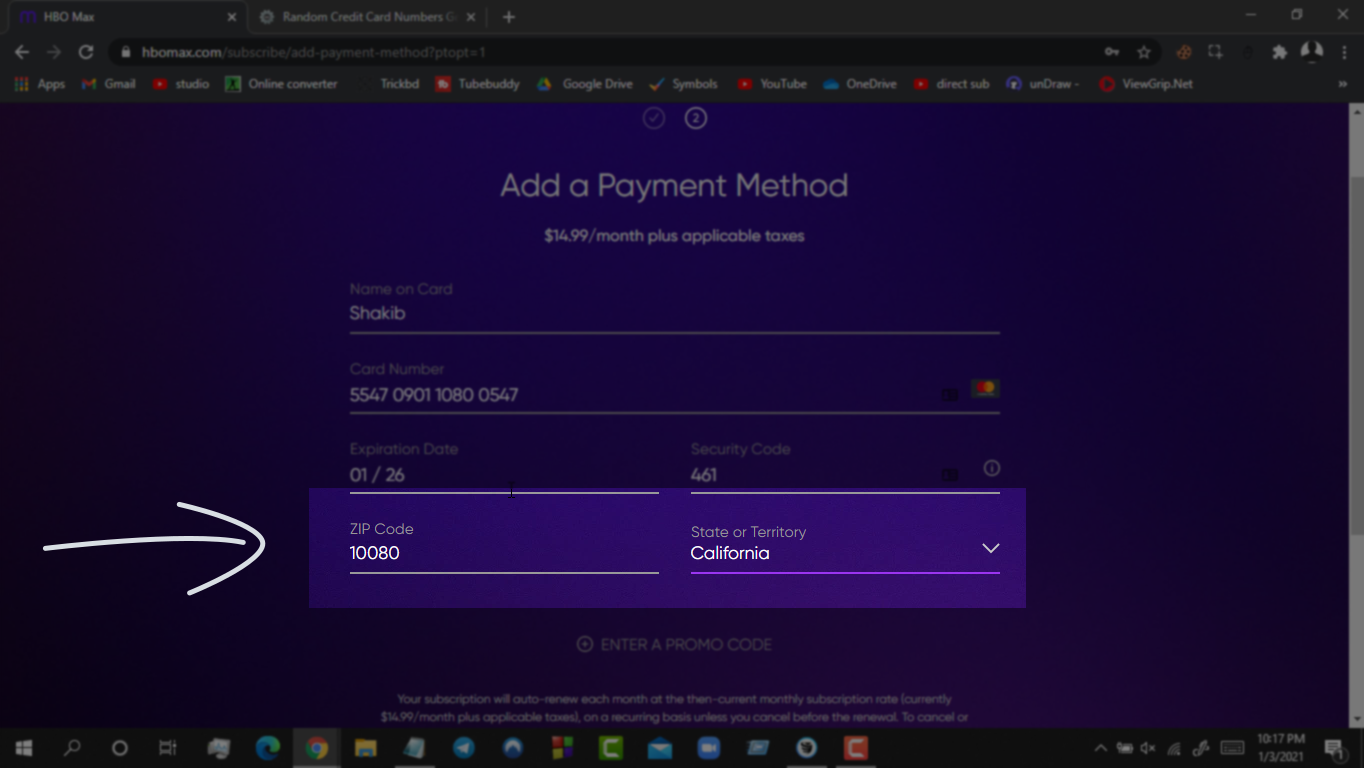This screenshot has width=1364, height=768.
Task: Open the studio bookmark
Action: (181, 84)
